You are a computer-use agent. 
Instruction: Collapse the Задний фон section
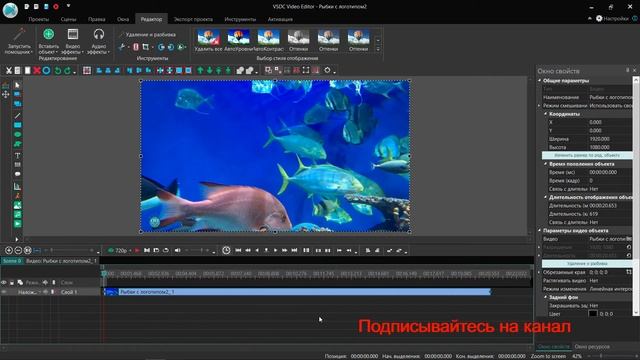545,297
